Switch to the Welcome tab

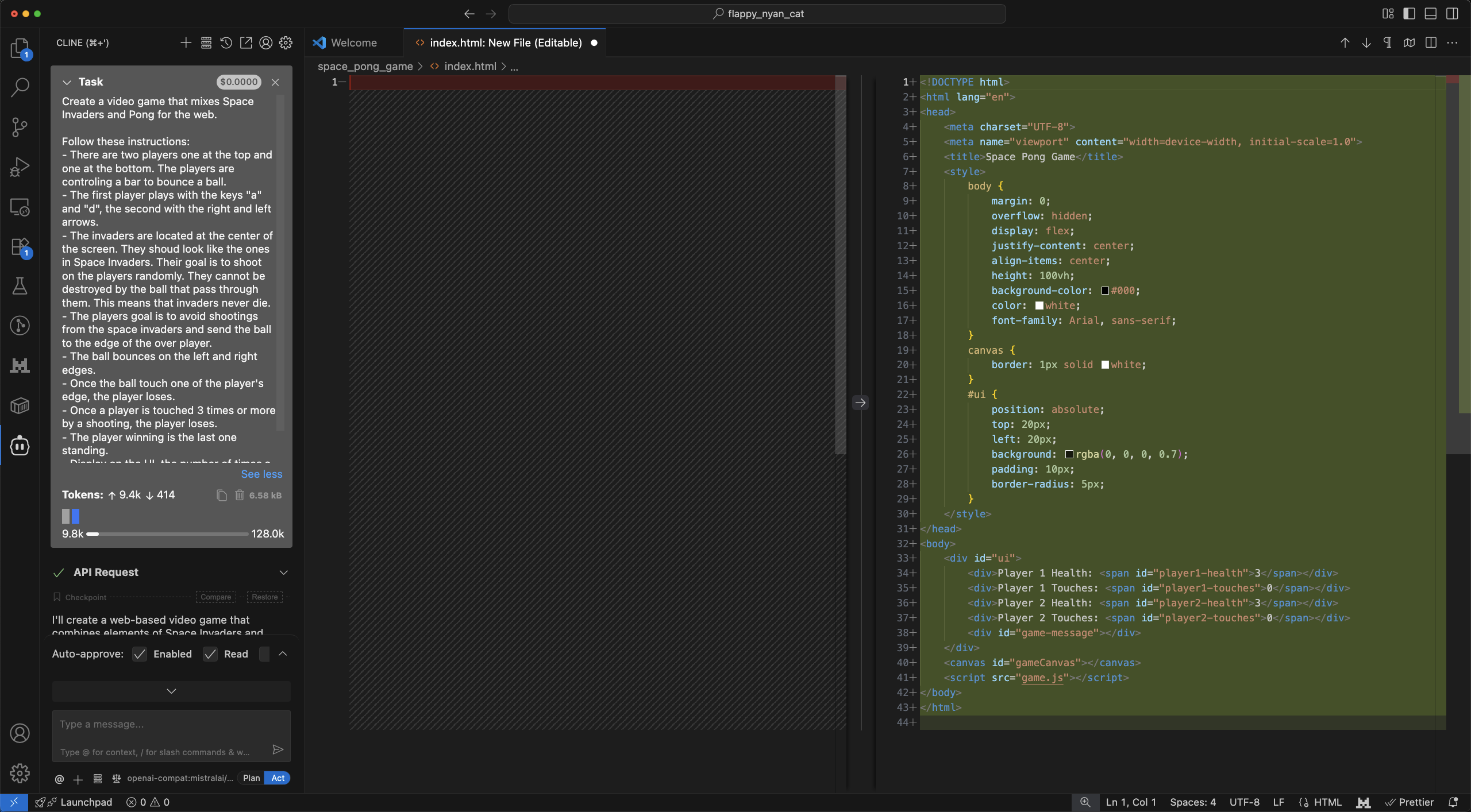tap(353, 43)
